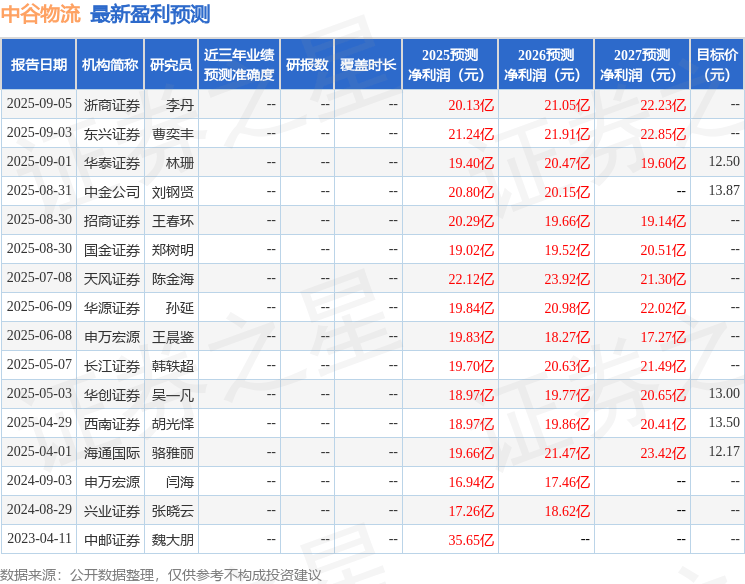Select the 招商证券 institution cell
Viewport: 745px width, 584px height.
[x=112, y=221]
